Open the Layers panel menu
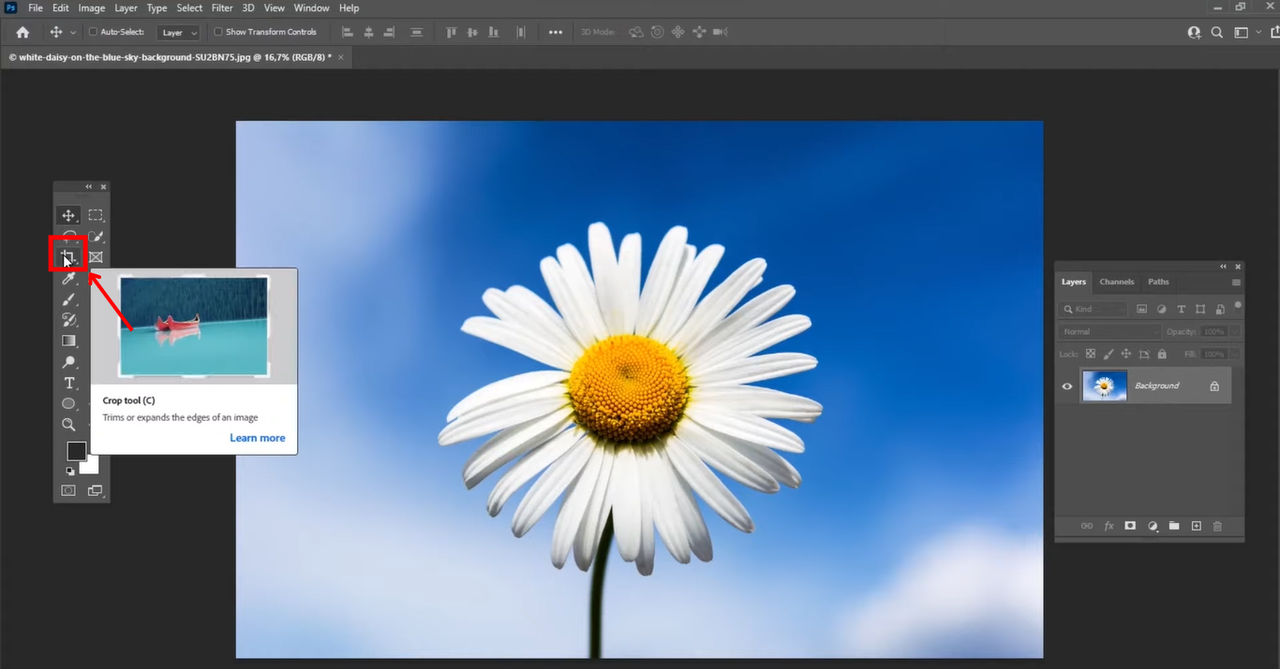The width and height of the screenshot is (1280, 669). 1236,282
